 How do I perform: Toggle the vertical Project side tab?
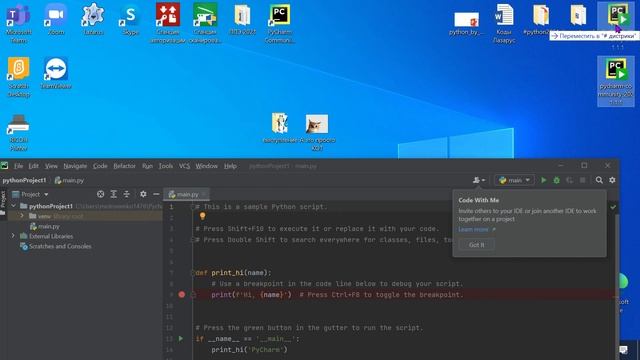pyautogui.click(x=3, y=202)
